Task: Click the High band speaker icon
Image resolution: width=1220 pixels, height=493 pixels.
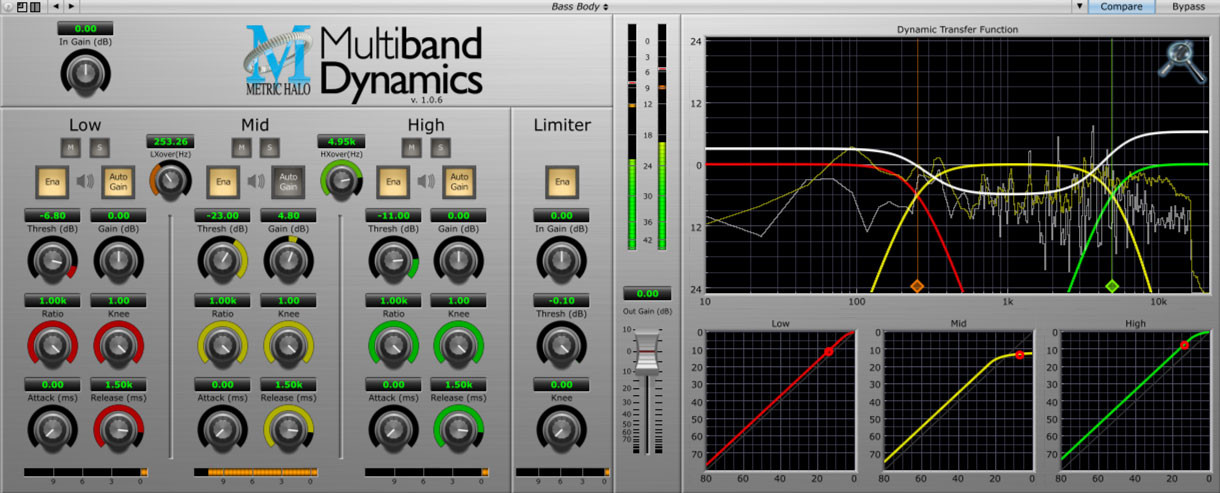Action: (426, 182)
